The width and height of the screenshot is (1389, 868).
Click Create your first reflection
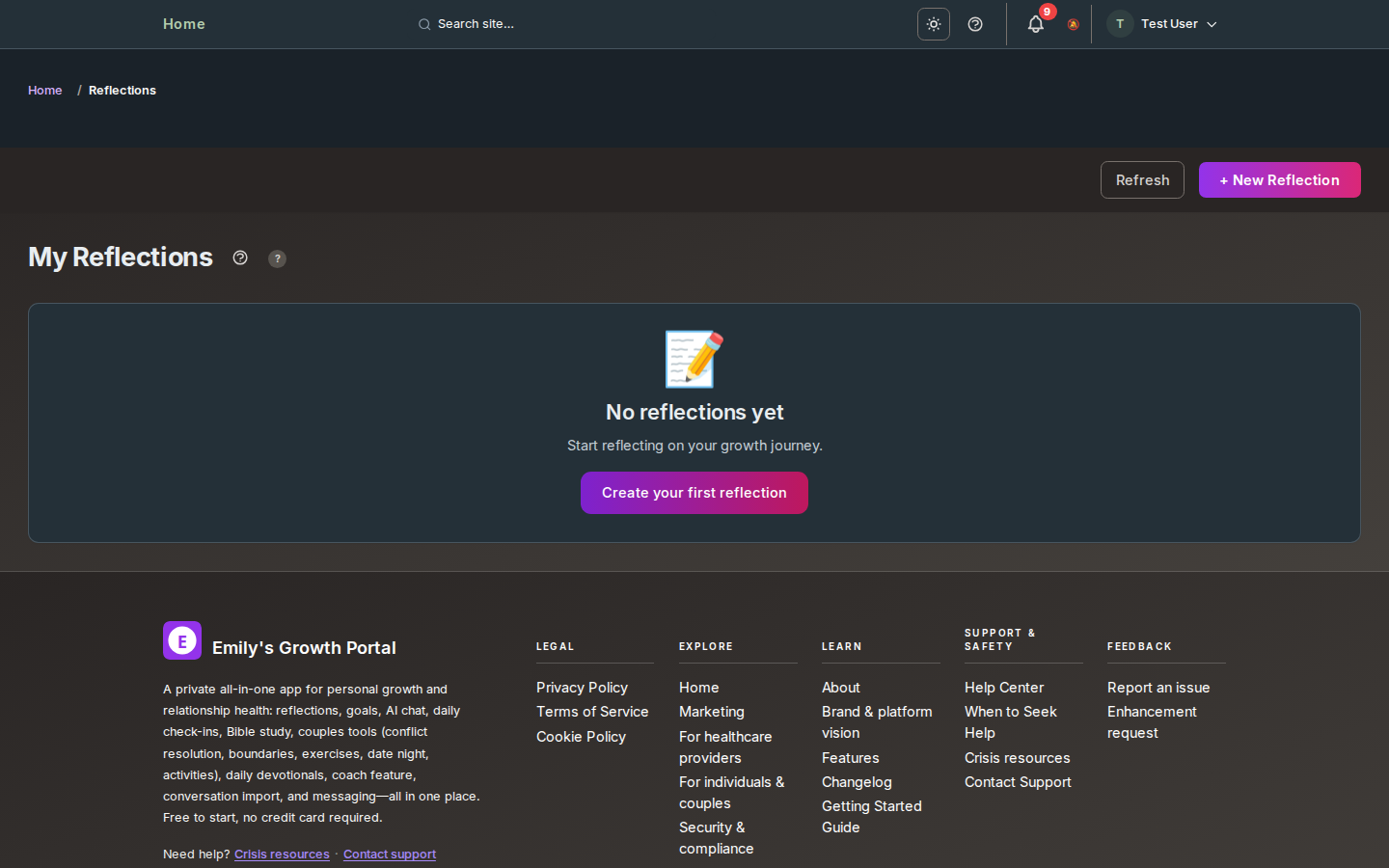(694, 493)
